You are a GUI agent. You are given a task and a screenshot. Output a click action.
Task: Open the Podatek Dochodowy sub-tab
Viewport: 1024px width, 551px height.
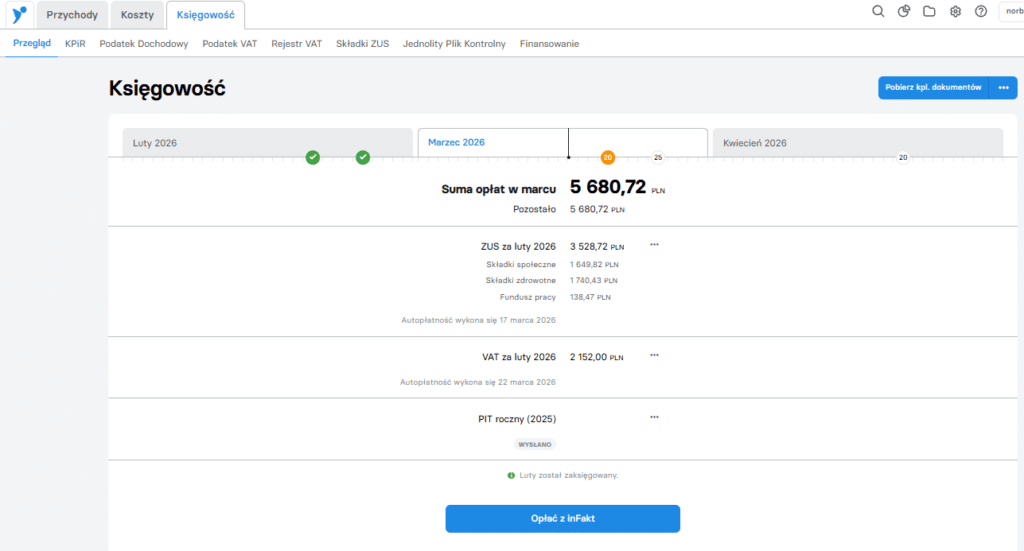tap(144, 44)
